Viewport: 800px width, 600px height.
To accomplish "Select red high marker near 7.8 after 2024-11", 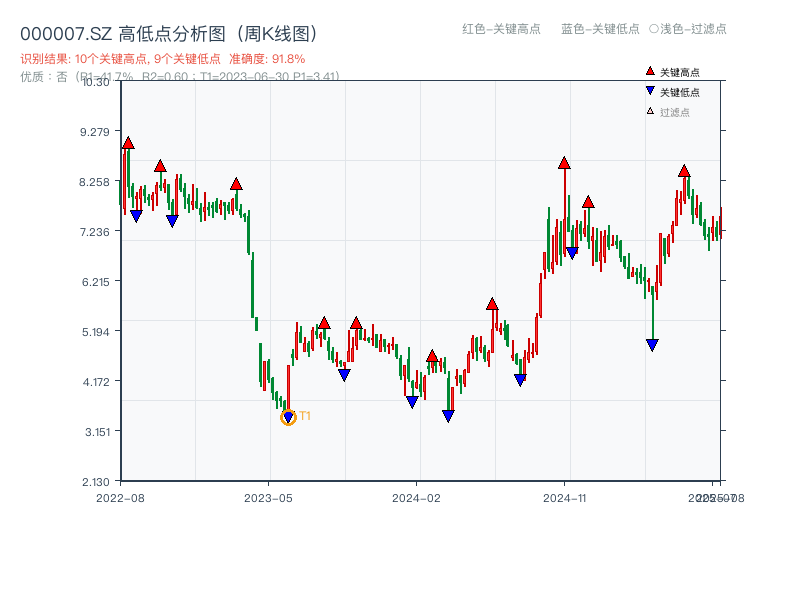I will pos(588,202).
